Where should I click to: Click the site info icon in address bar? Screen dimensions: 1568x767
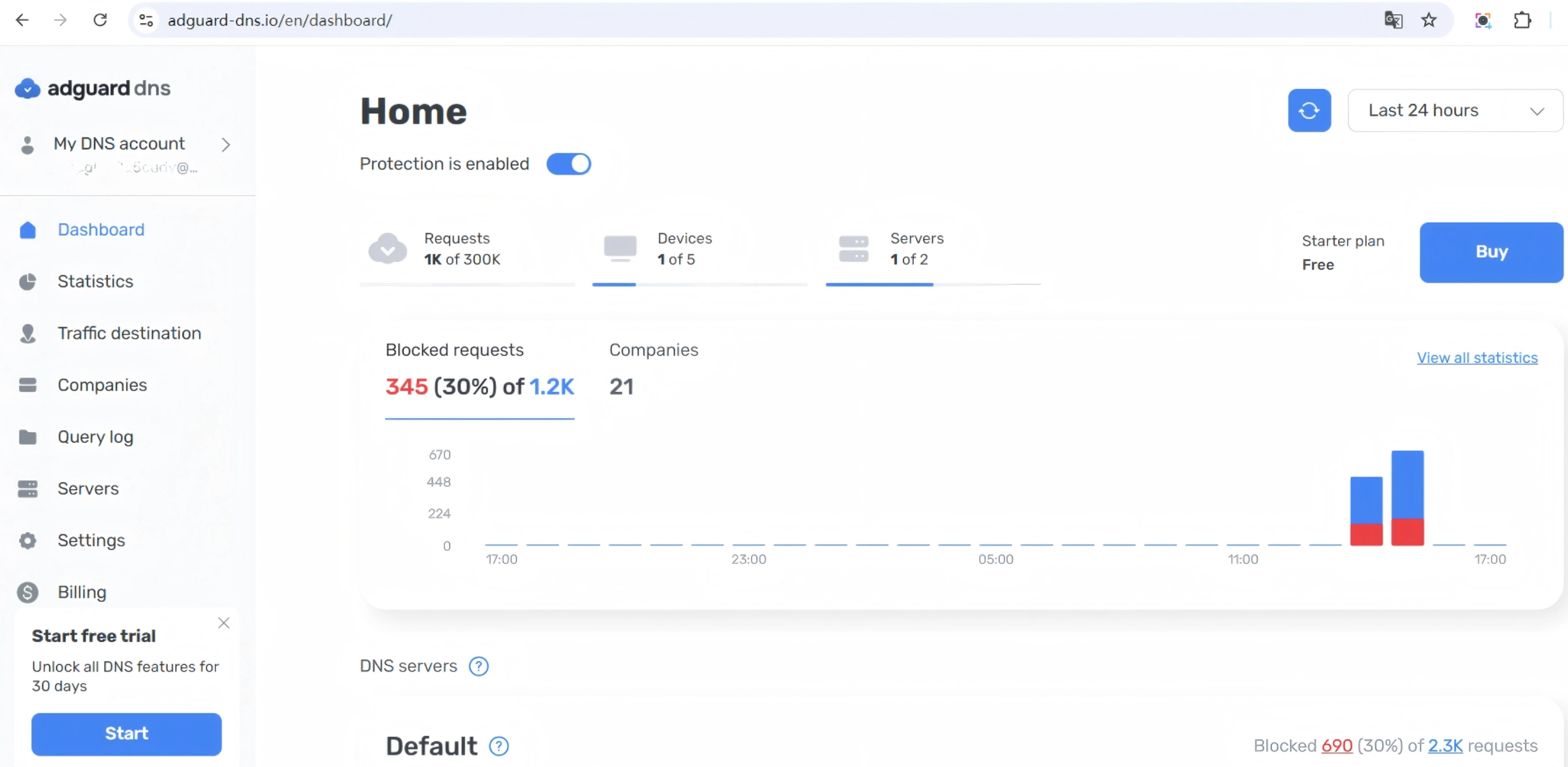coord(146,20)
